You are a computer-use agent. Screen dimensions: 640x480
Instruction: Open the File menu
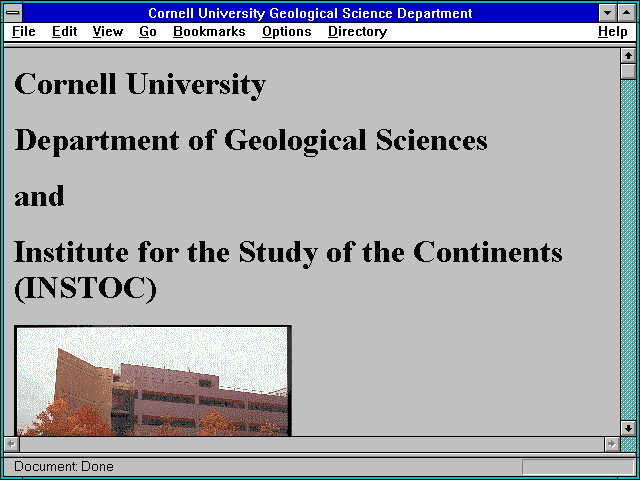pos(24,31)
